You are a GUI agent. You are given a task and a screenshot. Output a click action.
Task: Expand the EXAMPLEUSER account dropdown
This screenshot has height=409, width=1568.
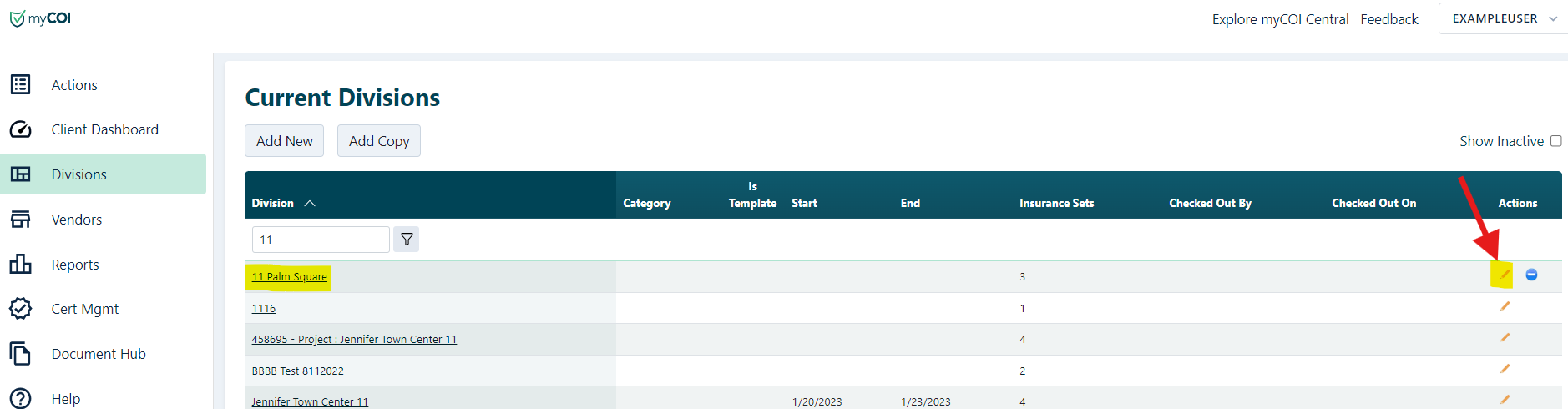coord(1503,18)
